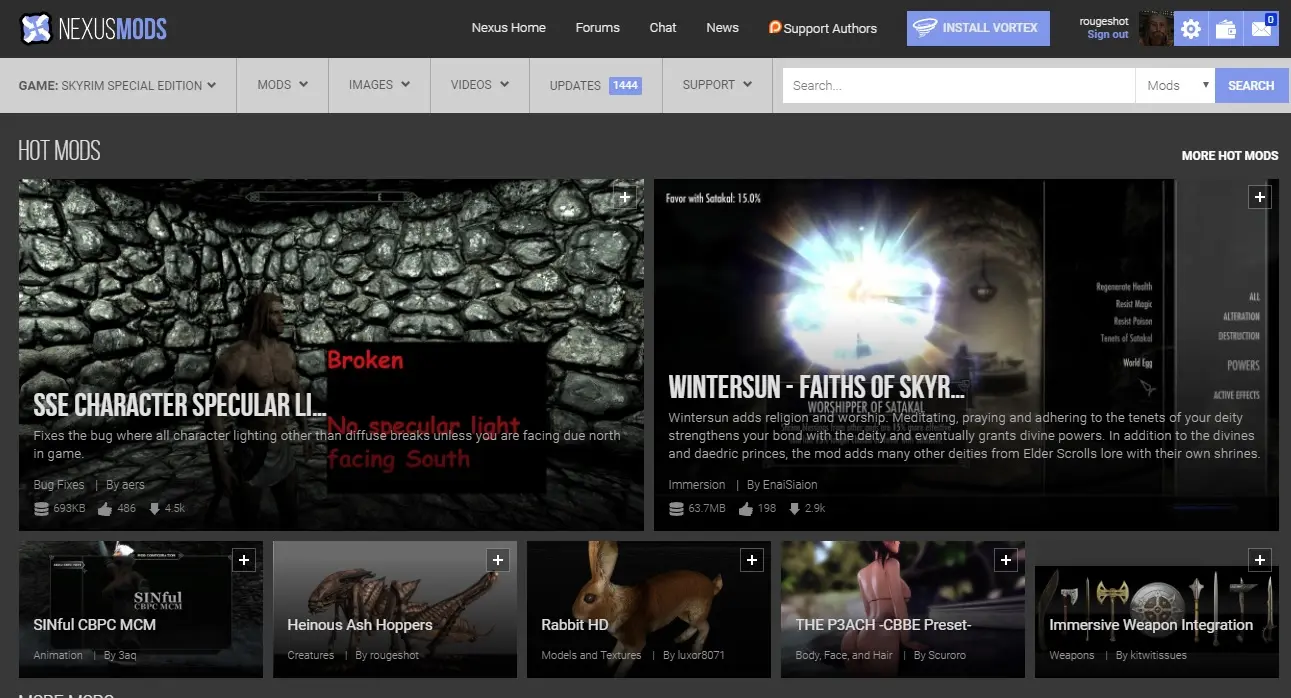1291x698 pixels.
Task: Click the file size icon beside 63.7MB
Action: click(676, 508)
